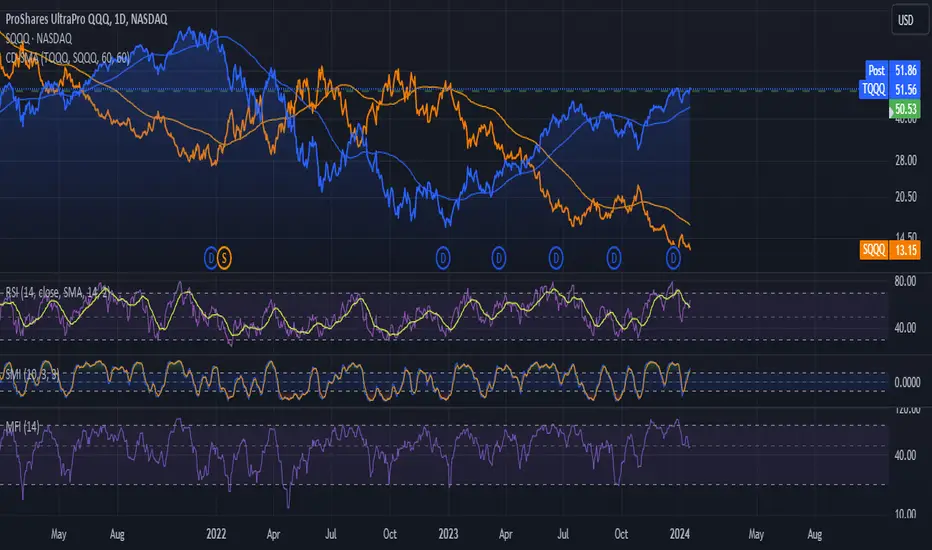Open the D dividend marker above the 2023 label
Image resolution: width=932 pixels, height=550 pixels.
coord(443,258)
